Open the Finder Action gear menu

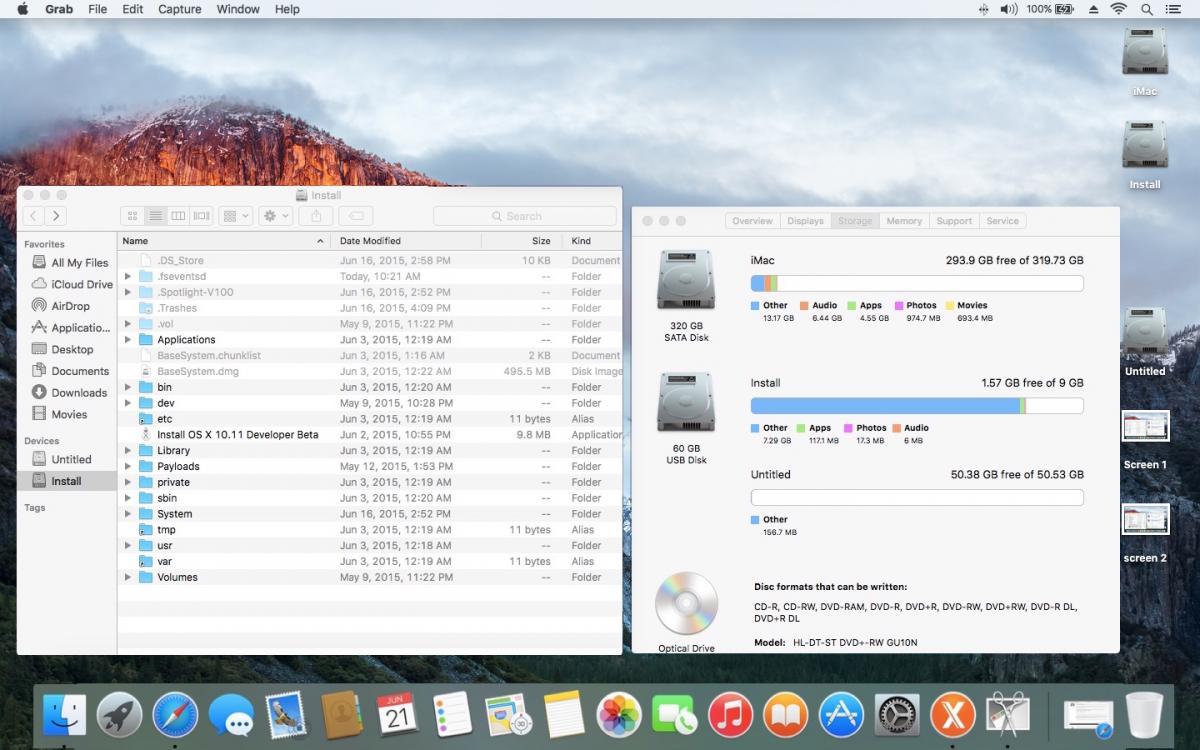coord(275,216)
